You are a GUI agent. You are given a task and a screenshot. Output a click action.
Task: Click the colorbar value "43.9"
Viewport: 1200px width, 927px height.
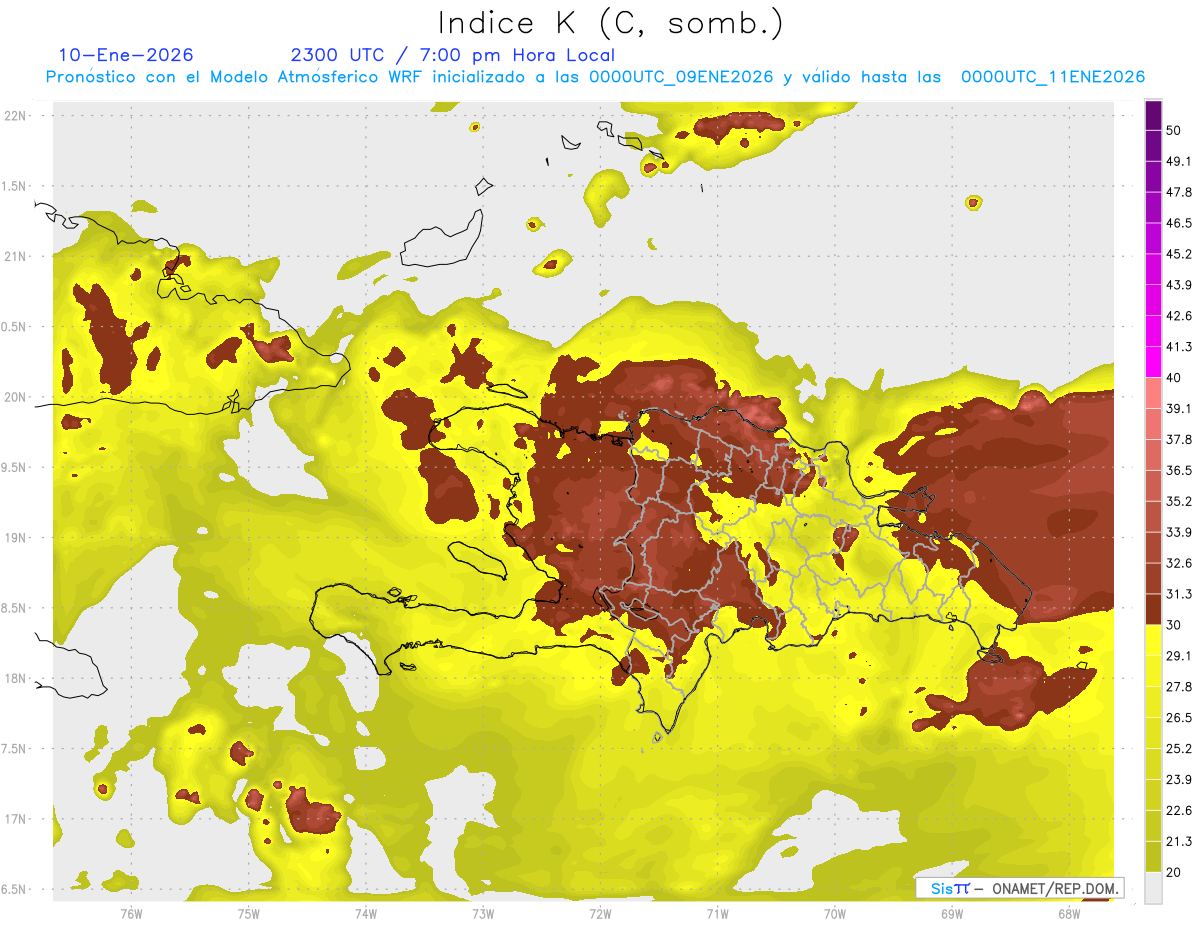[x=1179, y=285]
